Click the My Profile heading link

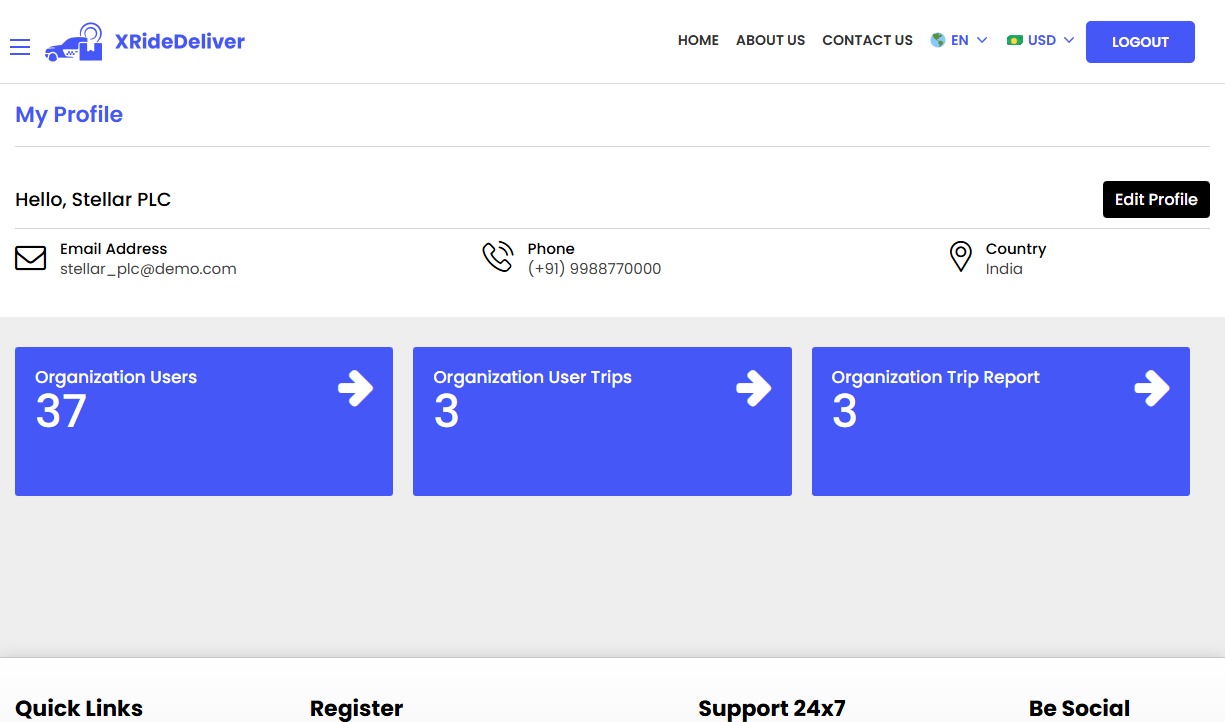pos(69,114)
